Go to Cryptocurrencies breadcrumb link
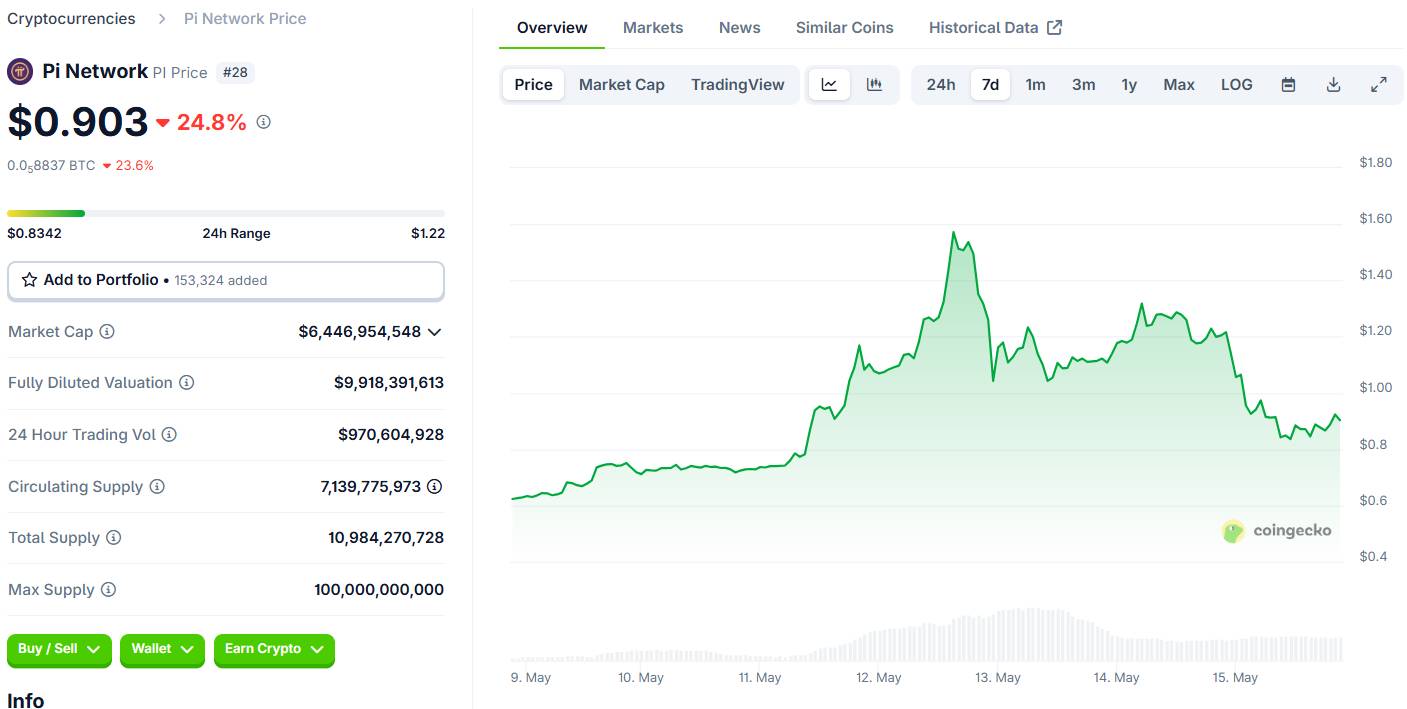Viewport: 1407px width, 709px height. [71, 18]
